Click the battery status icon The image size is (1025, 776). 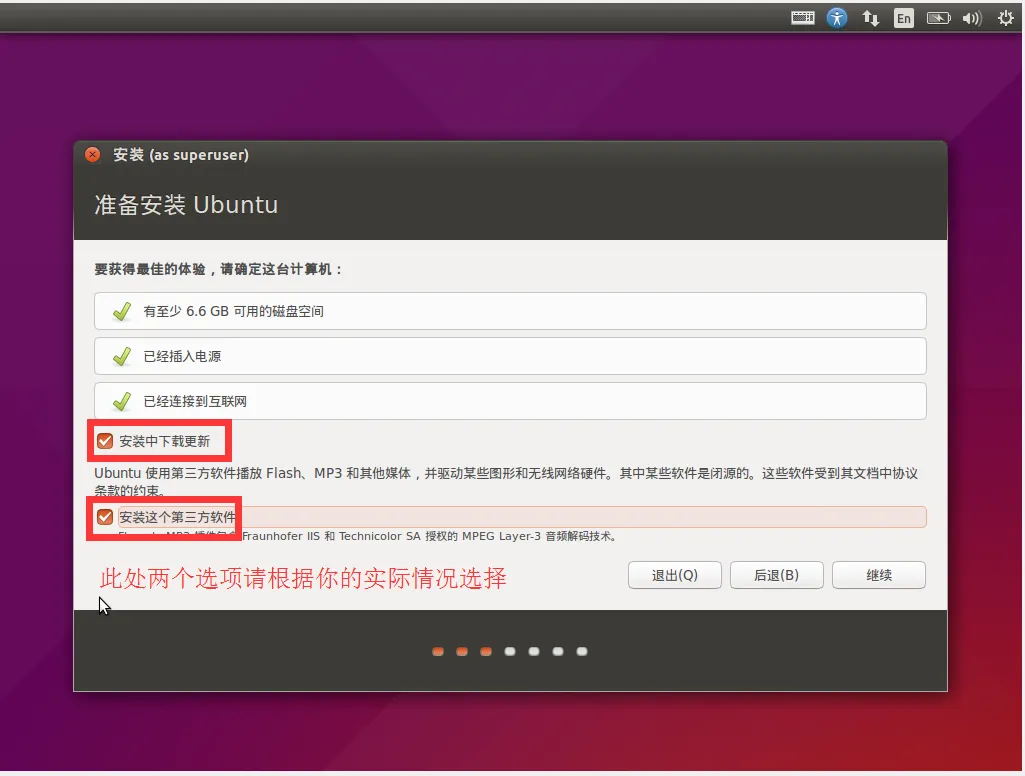(937, 18)
